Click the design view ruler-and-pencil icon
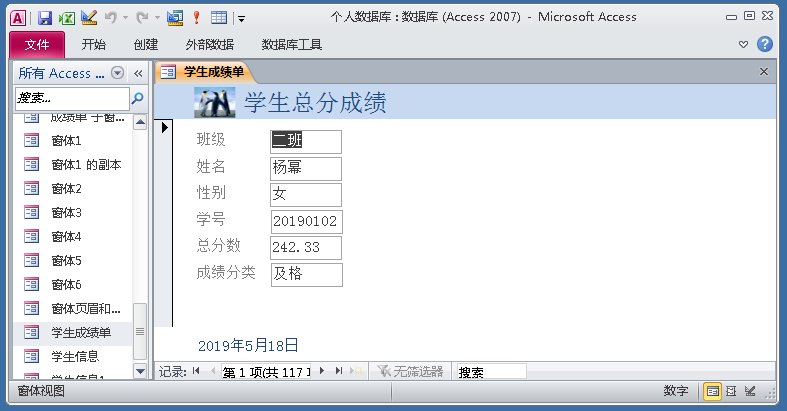Image resolution: width=787 pixels, height=411 pixels. click(89, 18)
